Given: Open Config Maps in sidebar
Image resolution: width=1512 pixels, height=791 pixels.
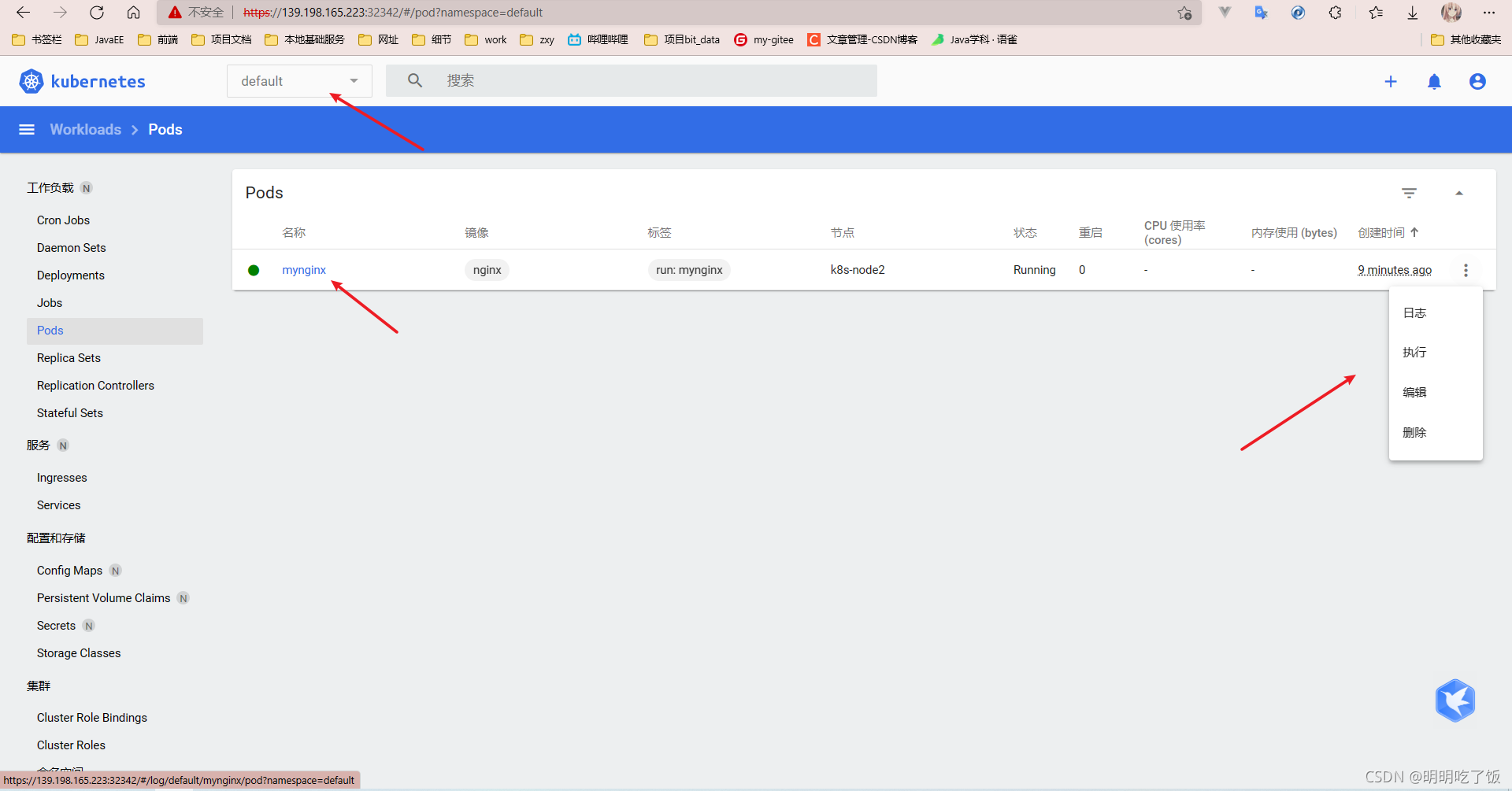Looking at the screenshot, I should (x=69, y=571).
